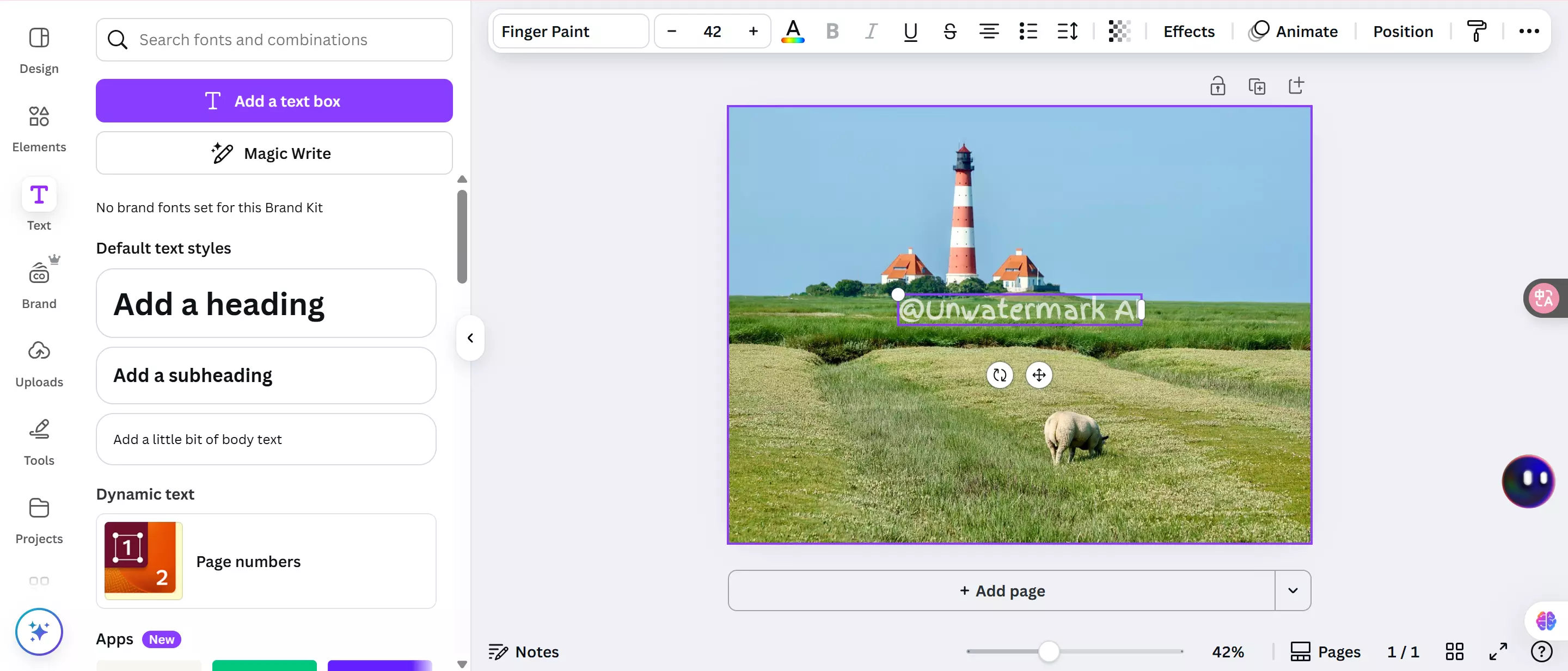
Task: Toggle italic formatting
Action: [871, 31]
